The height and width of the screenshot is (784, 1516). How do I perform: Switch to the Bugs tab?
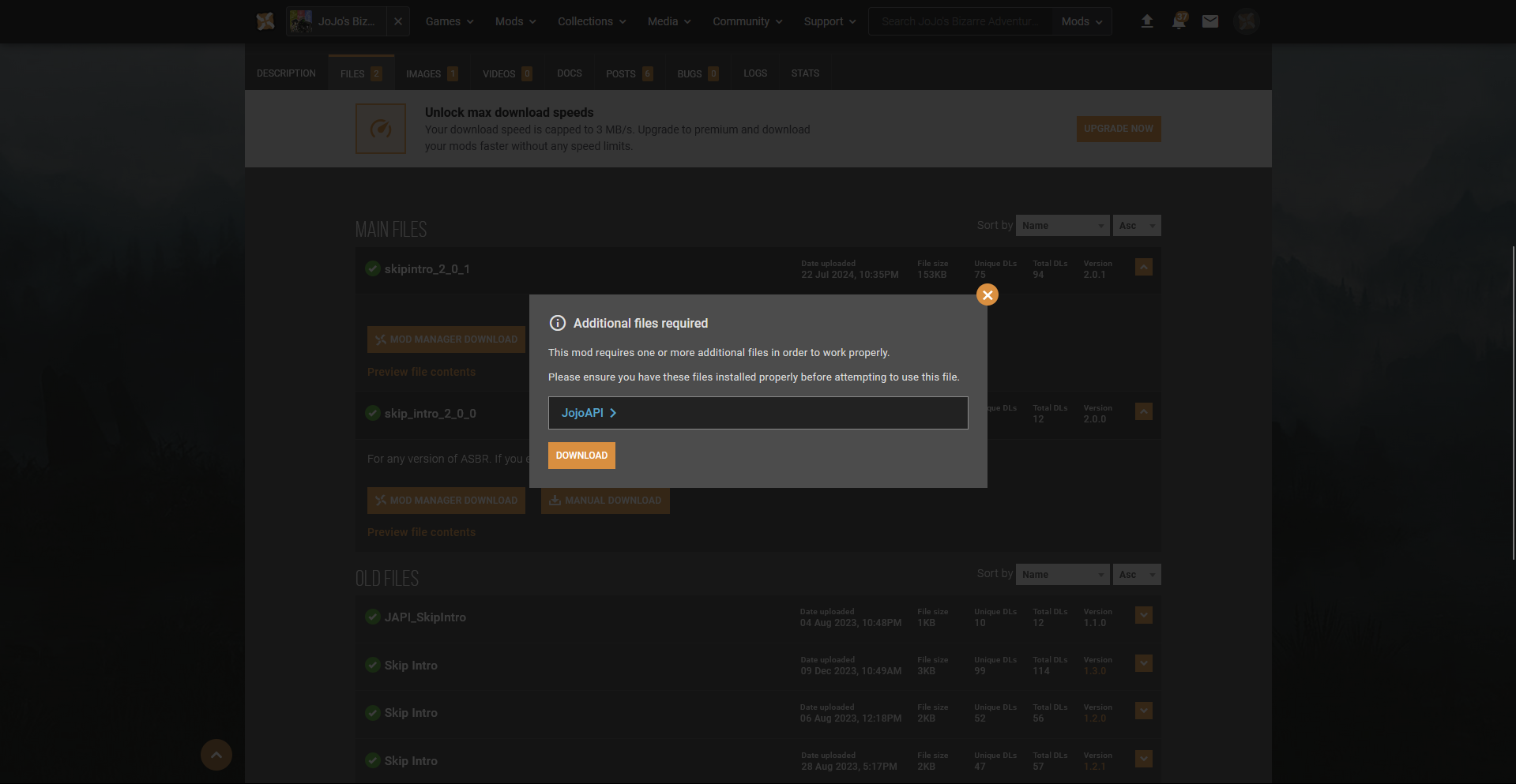pos(698,73)
